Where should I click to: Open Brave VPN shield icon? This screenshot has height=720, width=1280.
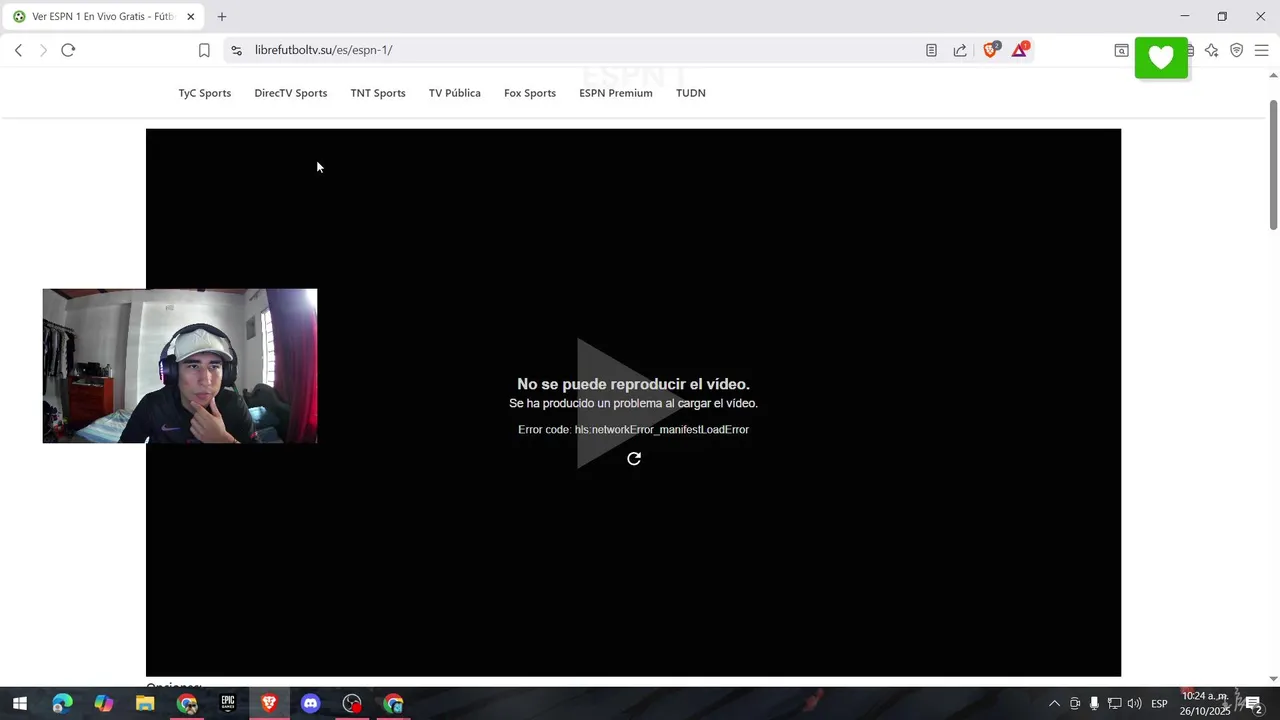[1237, 50]
